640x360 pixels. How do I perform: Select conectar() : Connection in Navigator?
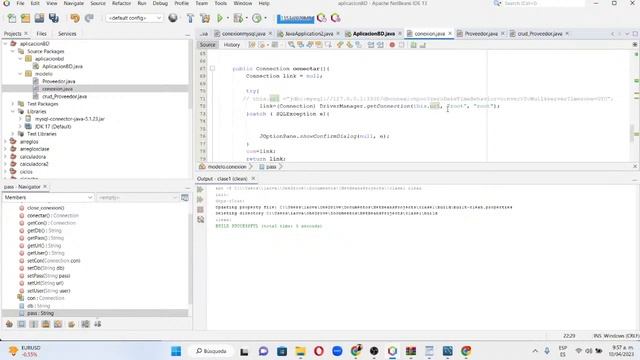[x=53, y=216]
